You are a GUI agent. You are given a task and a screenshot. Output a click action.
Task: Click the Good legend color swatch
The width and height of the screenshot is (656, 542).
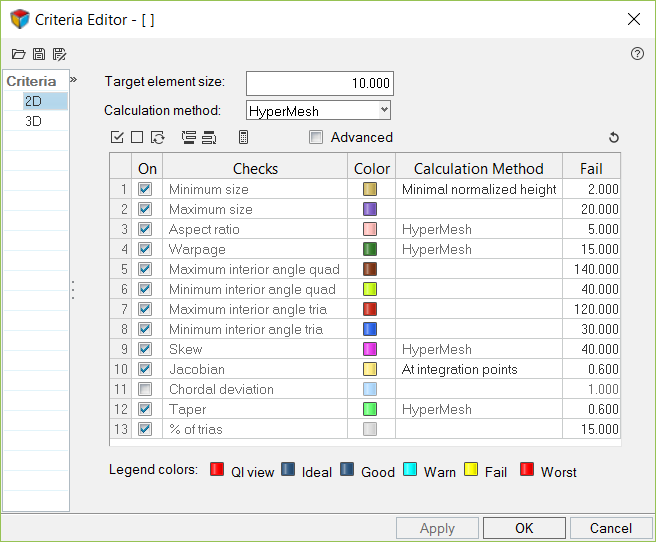pos(347,469)
